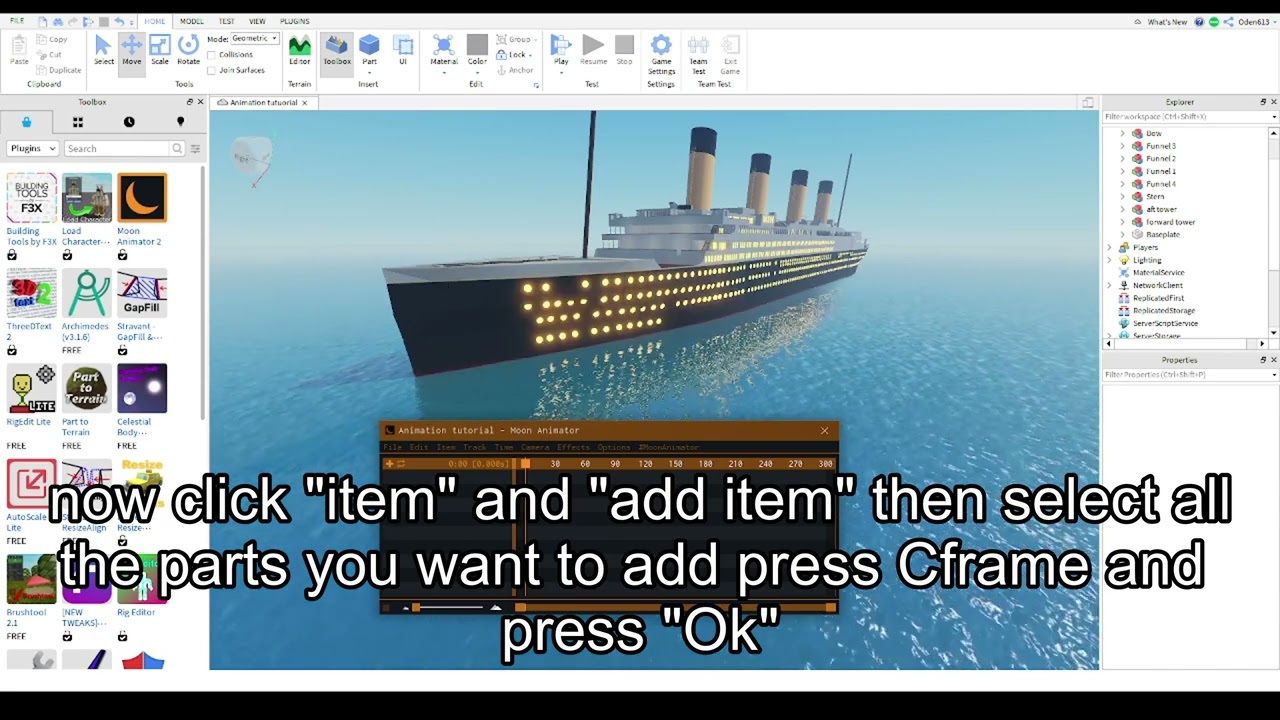
Task: Pick the Rotate tool
Action: coord(188,50)
